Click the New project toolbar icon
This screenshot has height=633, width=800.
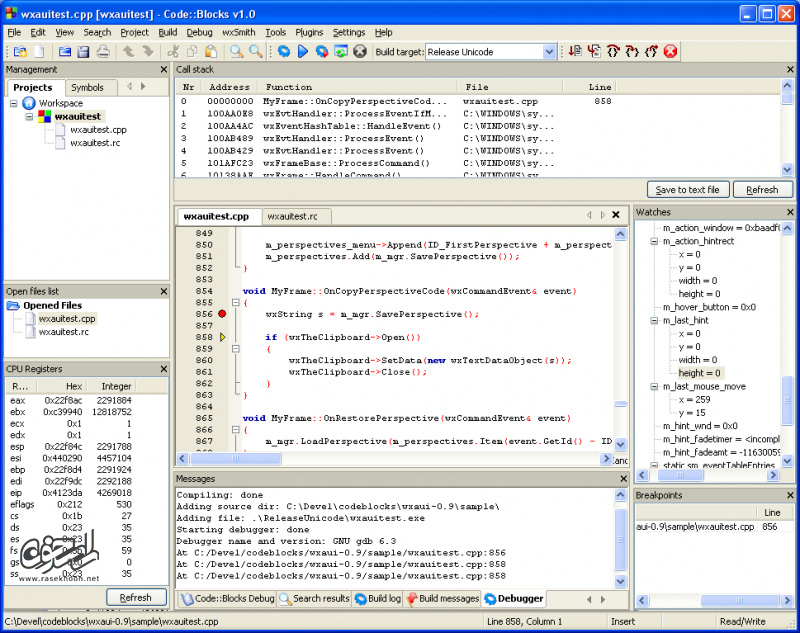(x=21, y=52)
